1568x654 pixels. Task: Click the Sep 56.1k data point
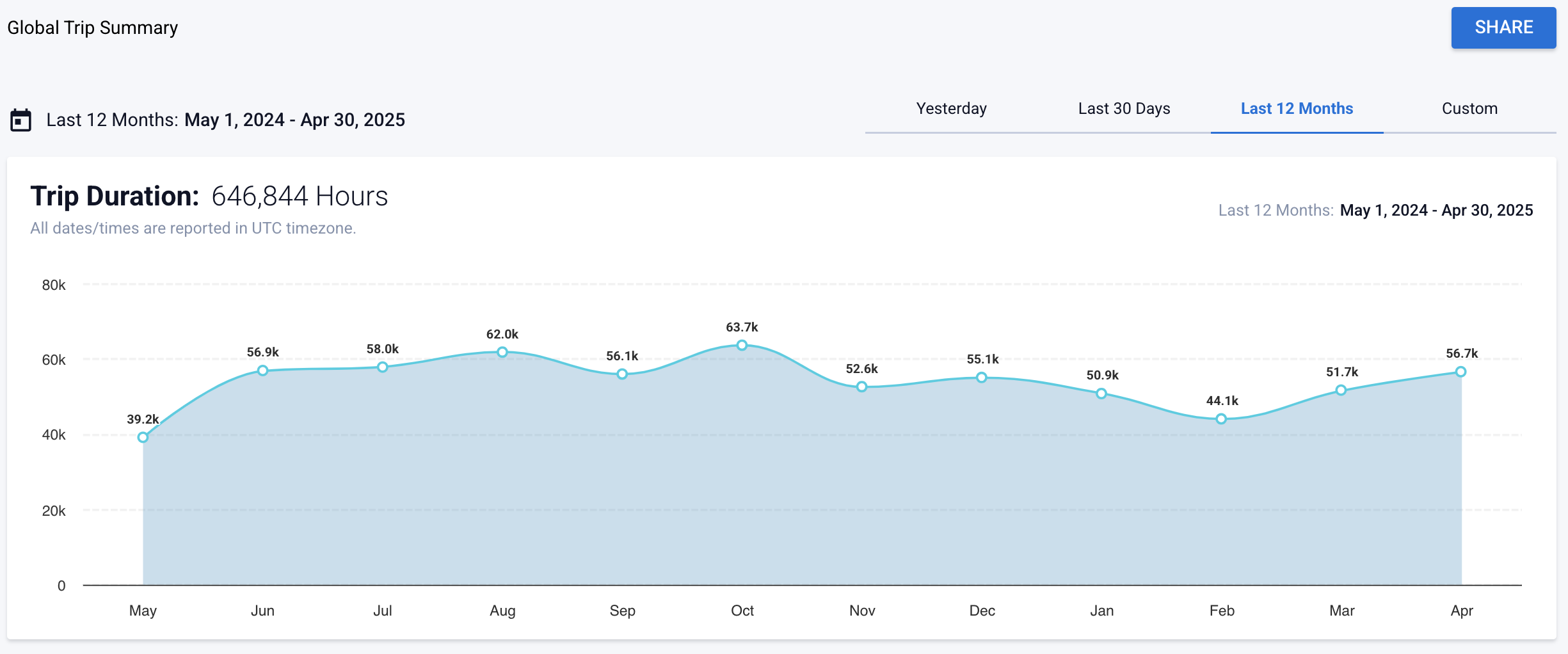(622, 374)
